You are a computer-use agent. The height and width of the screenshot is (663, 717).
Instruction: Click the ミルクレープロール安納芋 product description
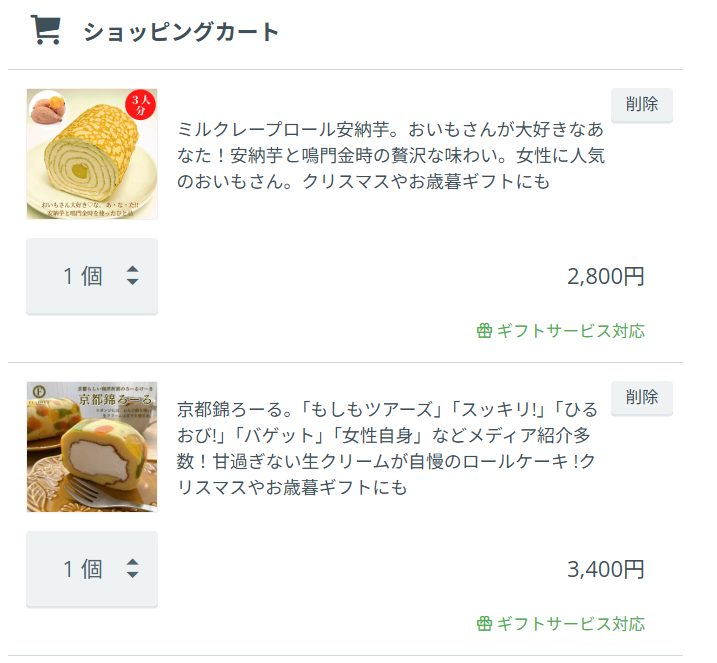point(390,156)
